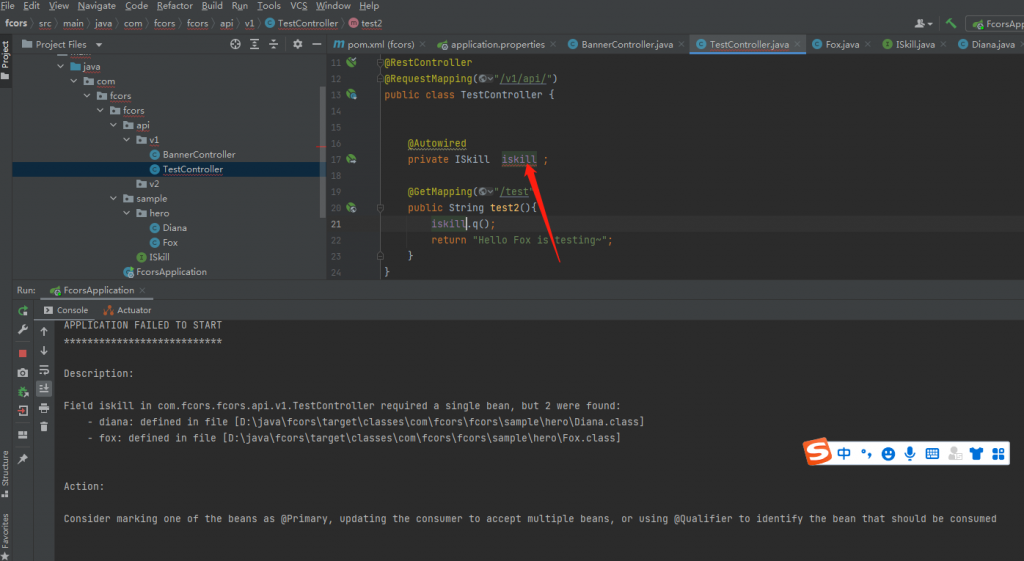Viewport: 1024px width, 561px height.
Task: Click the Exit icon in the run toolbar
Action: click(23, 411)
